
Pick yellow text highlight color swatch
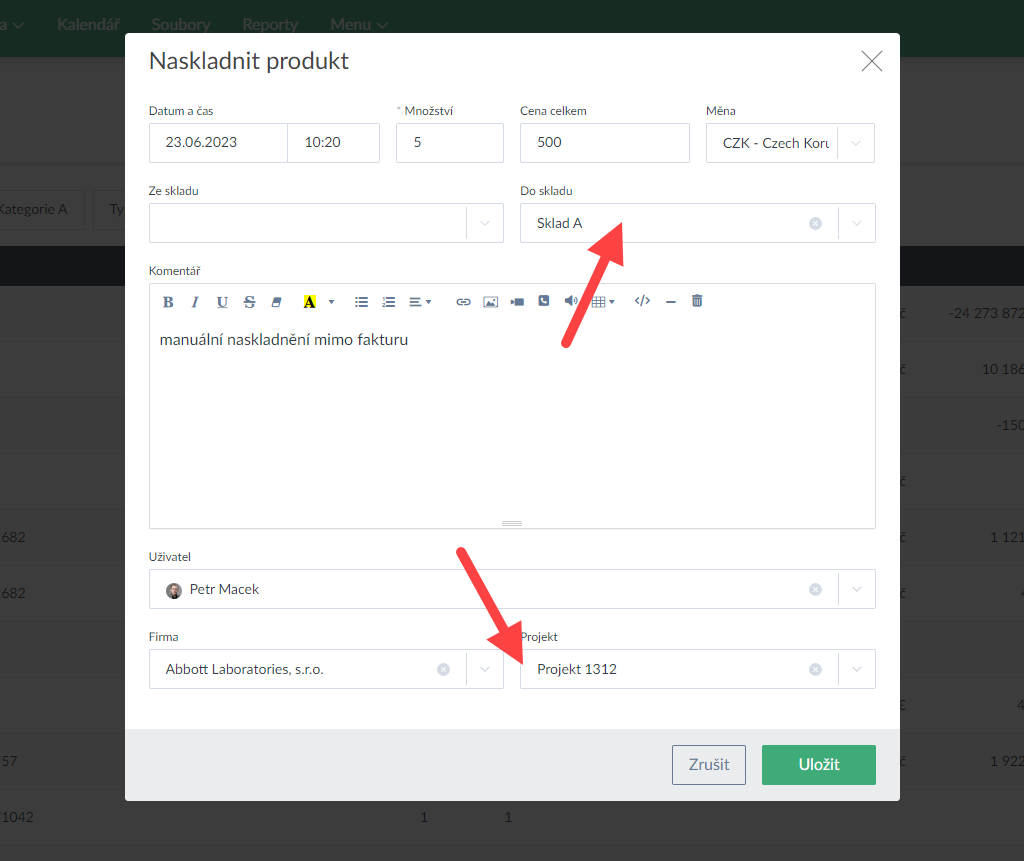tap(309, 302)
